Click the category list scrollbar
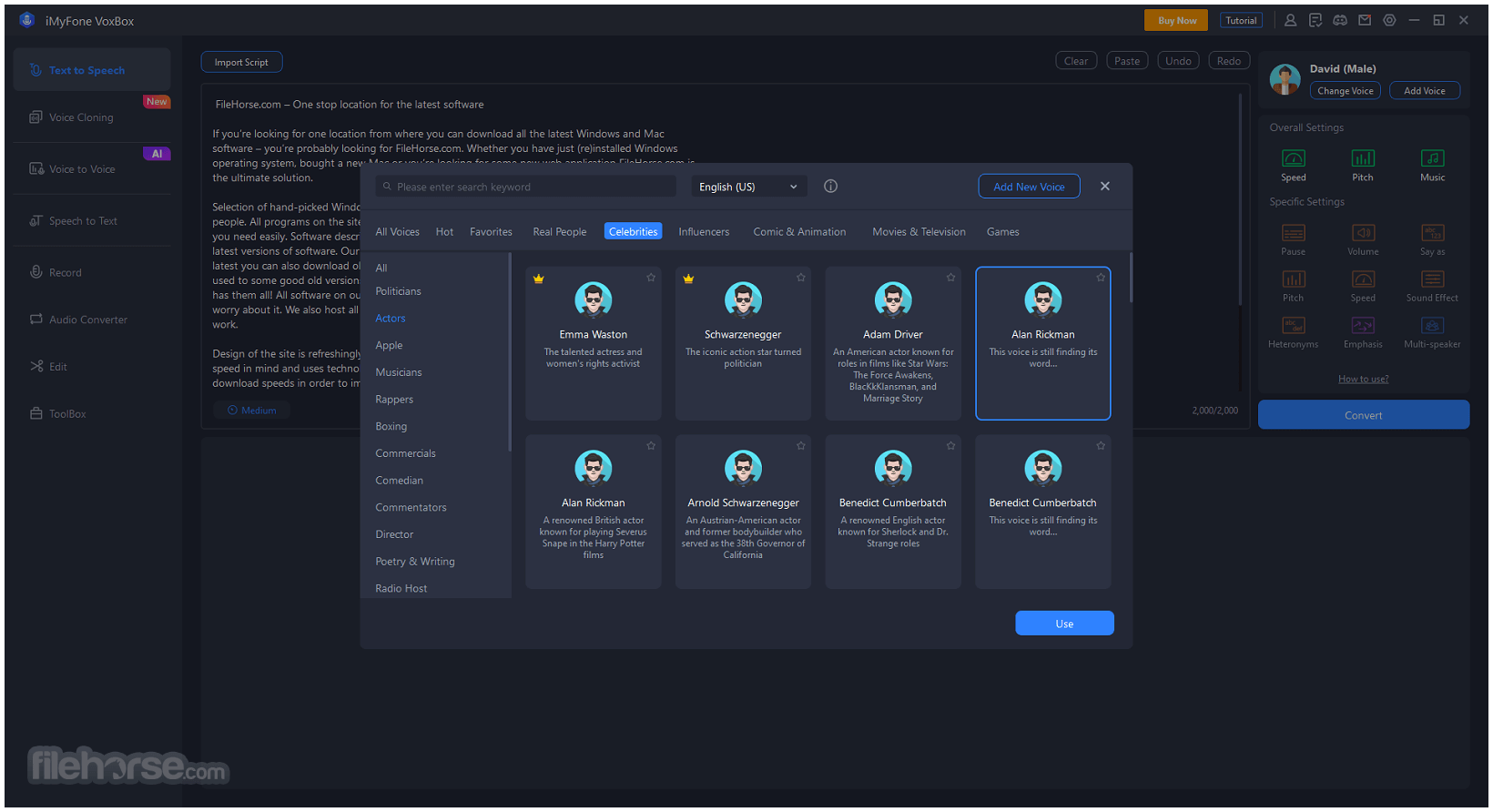The width and height of the screenshot is (1493, 812). 510,351
